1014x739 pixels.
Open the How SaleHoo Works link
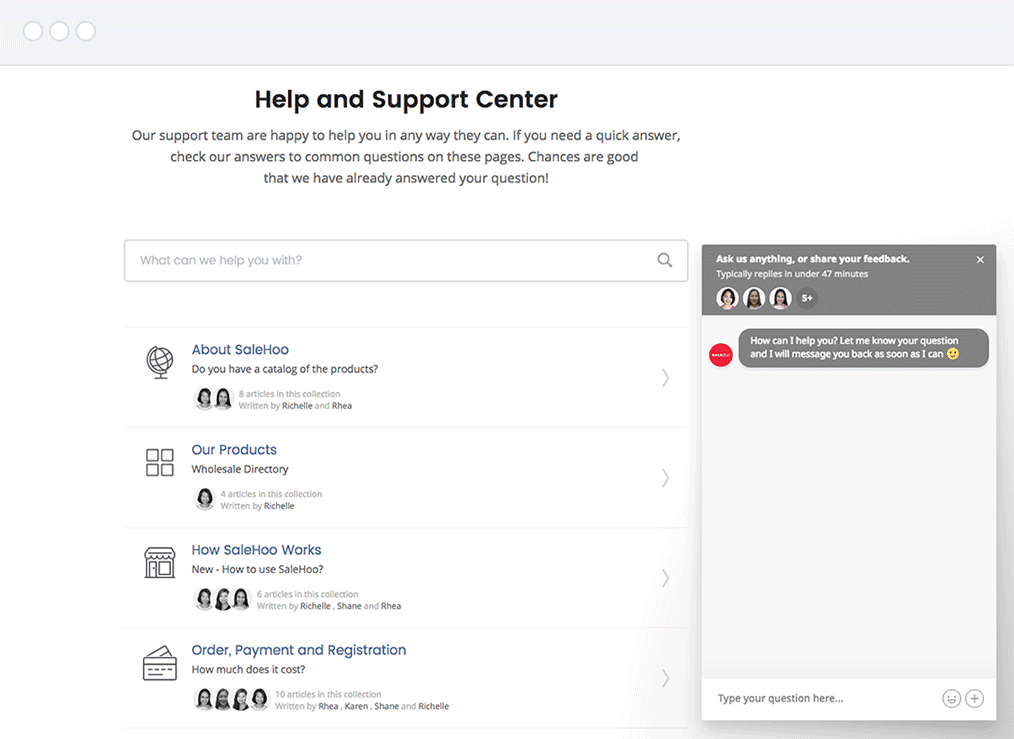point(256,550)
